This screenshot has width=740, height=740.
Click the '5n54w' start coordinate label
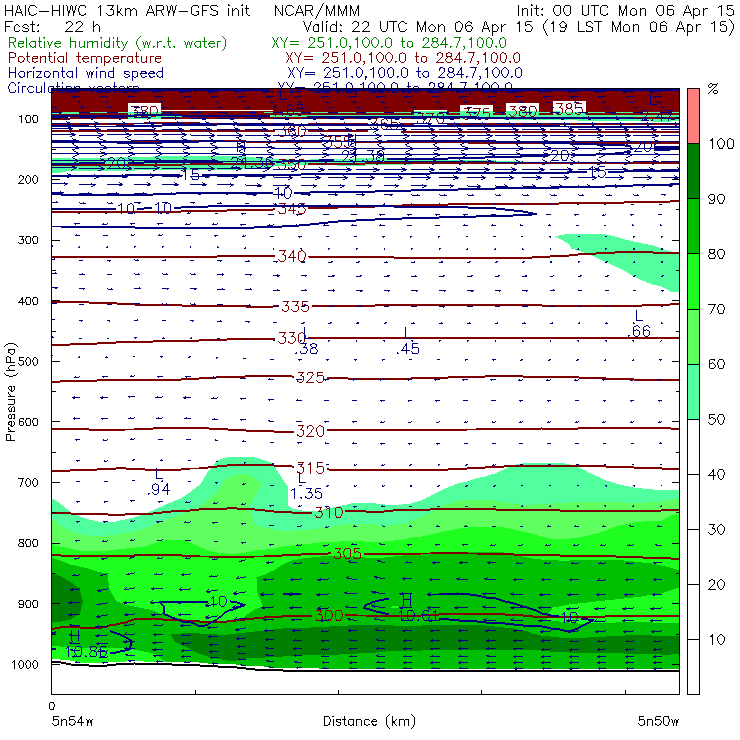coord(73,721)
